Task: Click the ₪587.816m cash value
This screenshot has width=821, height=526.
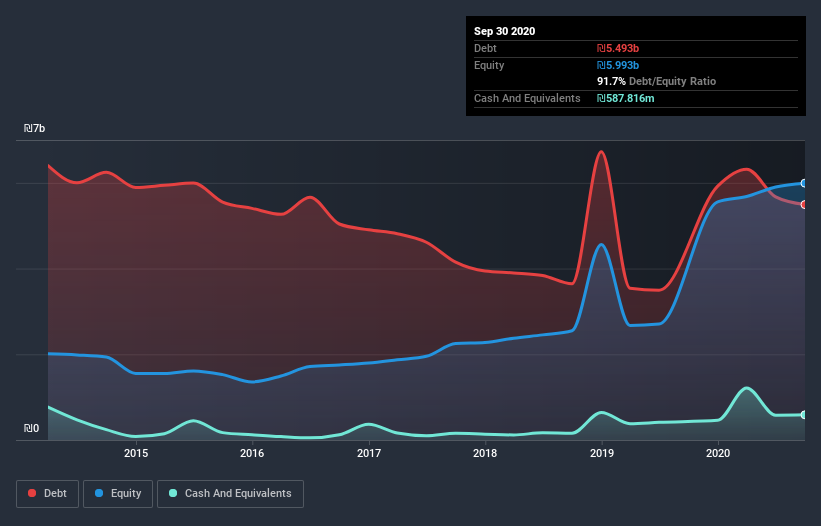Action: click(626, 98)
